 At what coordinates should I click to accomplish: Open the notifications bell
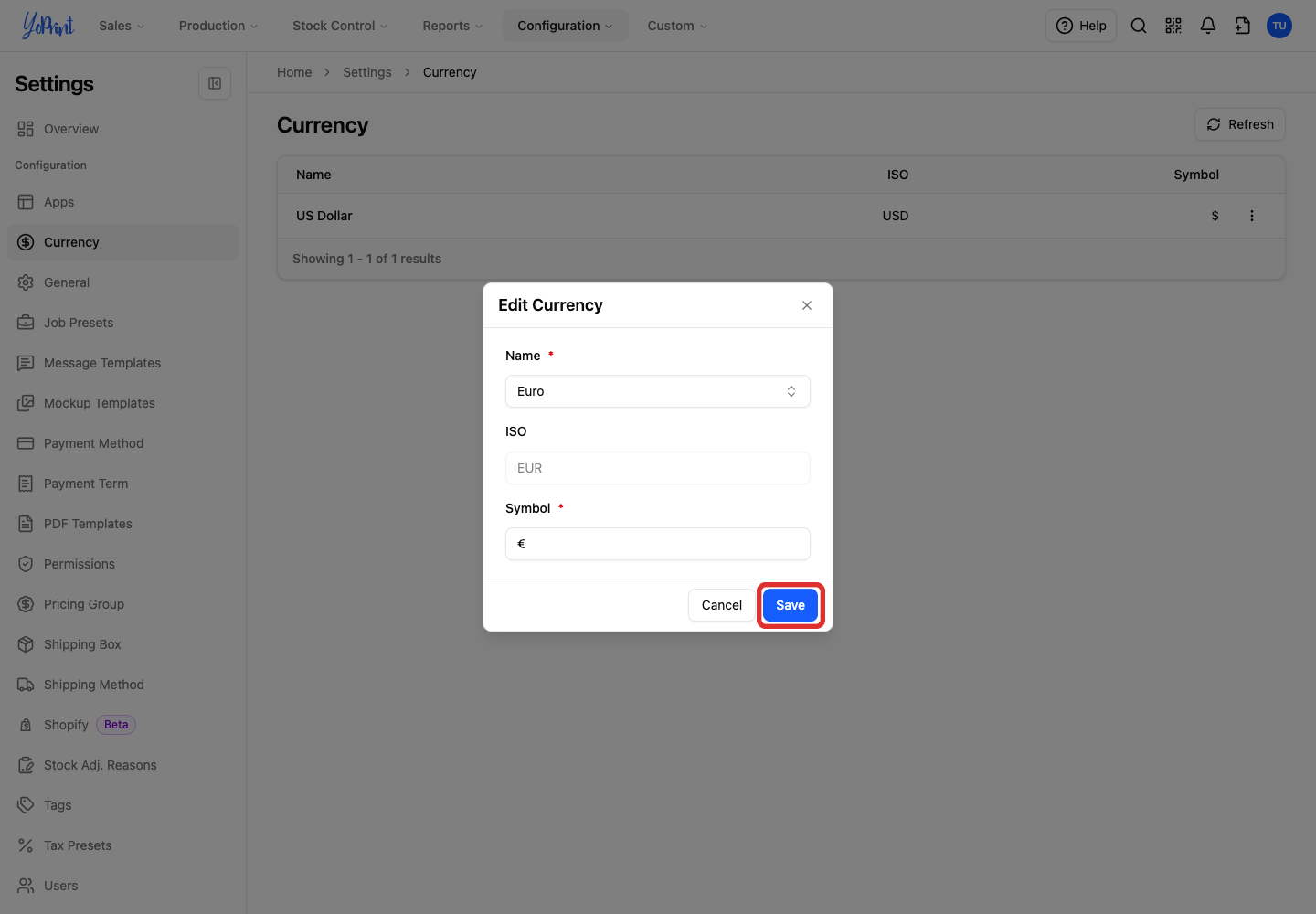pyautogui.click(x=1208, y=26)
